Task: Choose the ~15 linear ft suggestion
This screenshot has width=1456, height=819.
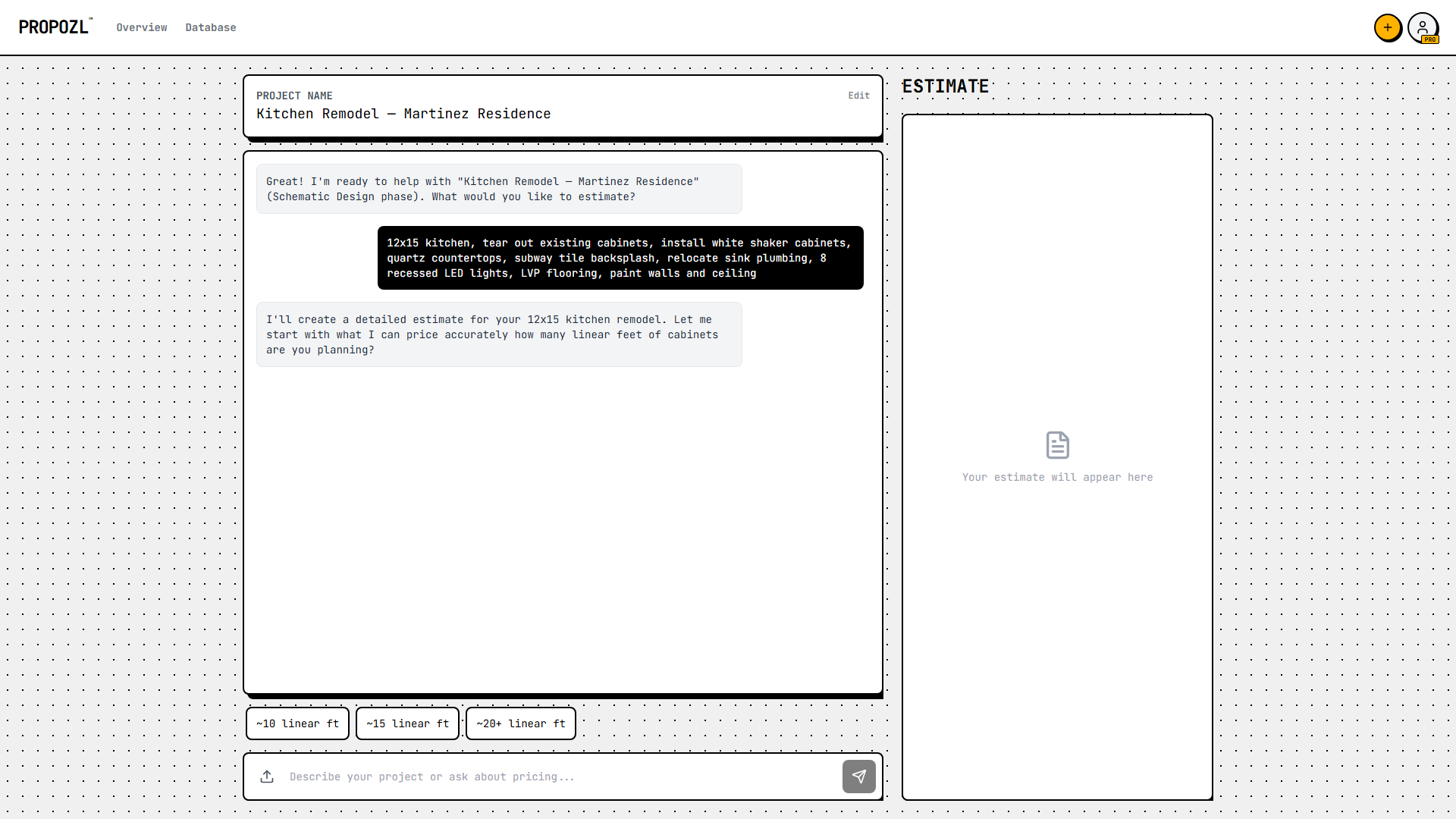Action: 407,723
